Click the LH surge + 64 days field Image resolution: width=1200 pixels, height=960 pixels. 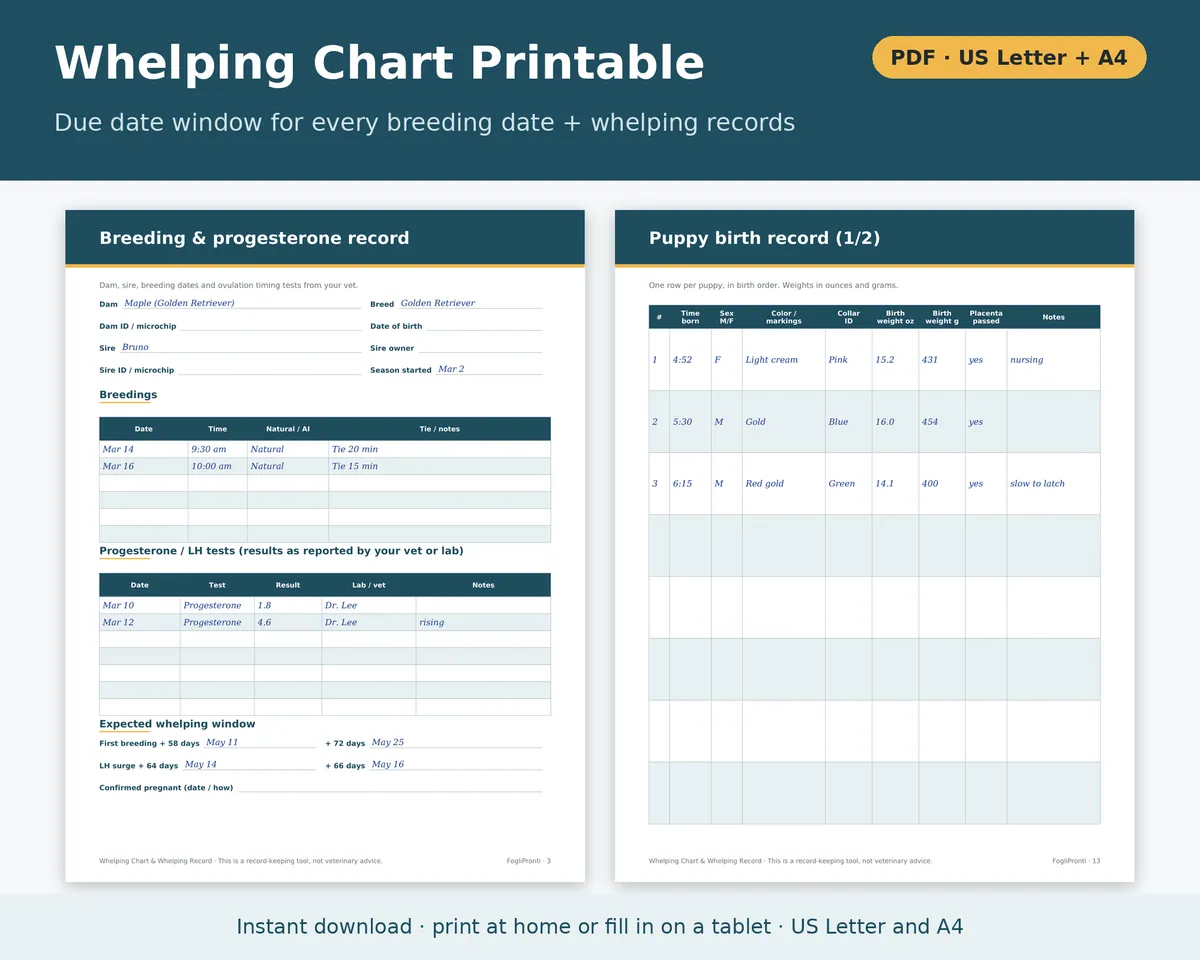click(x=248, y=764)
